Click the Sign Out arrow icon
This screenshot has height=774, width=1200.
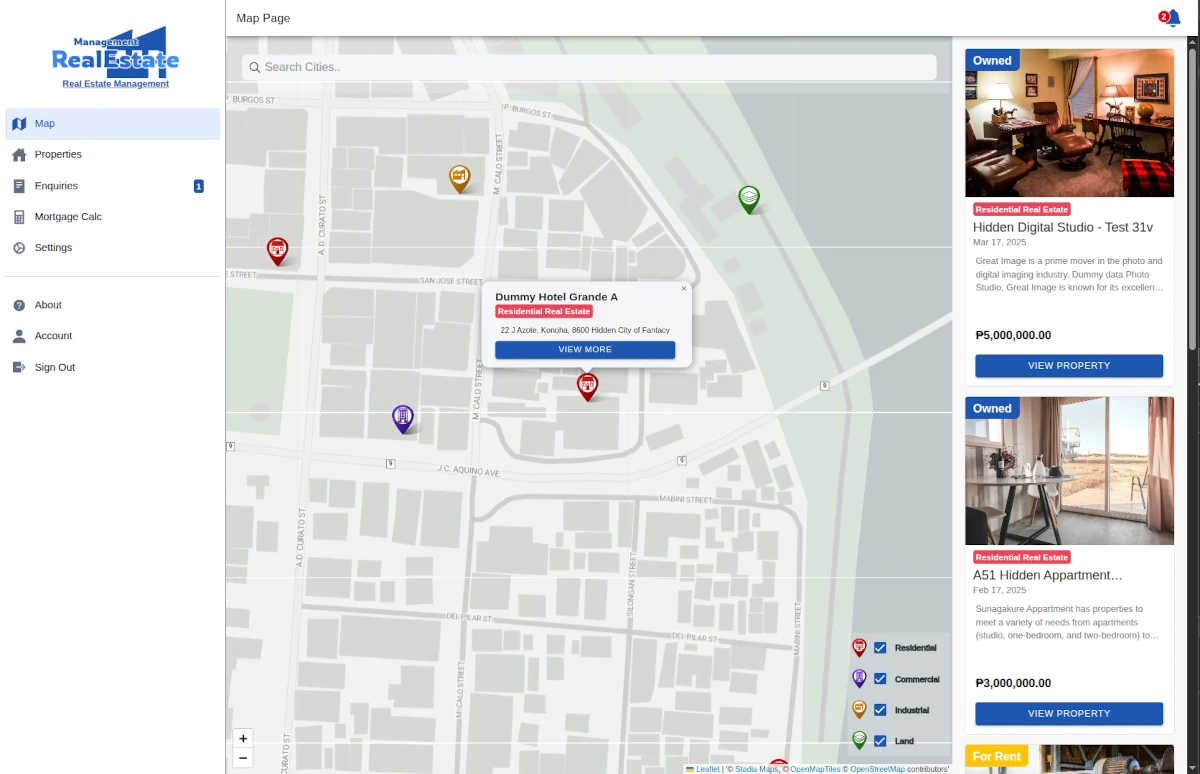coord(19,367)
